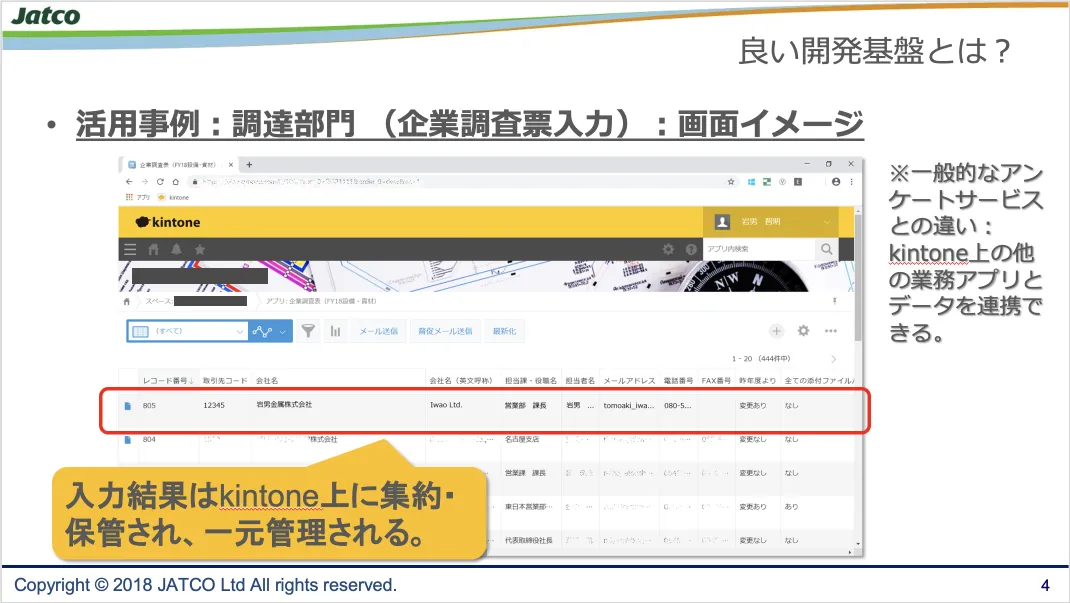Image resolution: width=1070 pixels, height=603 pixels.
Task: Open the kintone hamburger menu icon
Action: 130,249
